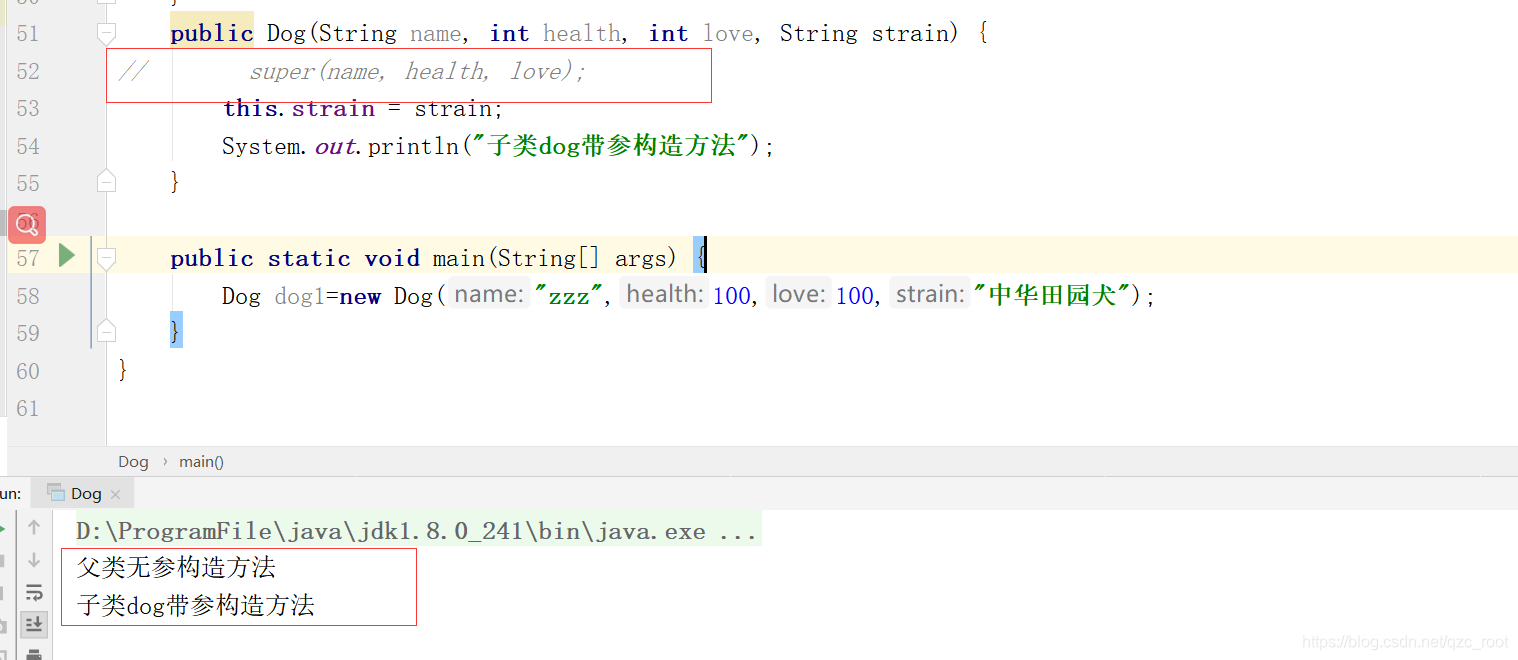Click fold end marker on line 59

click(106, 332)
